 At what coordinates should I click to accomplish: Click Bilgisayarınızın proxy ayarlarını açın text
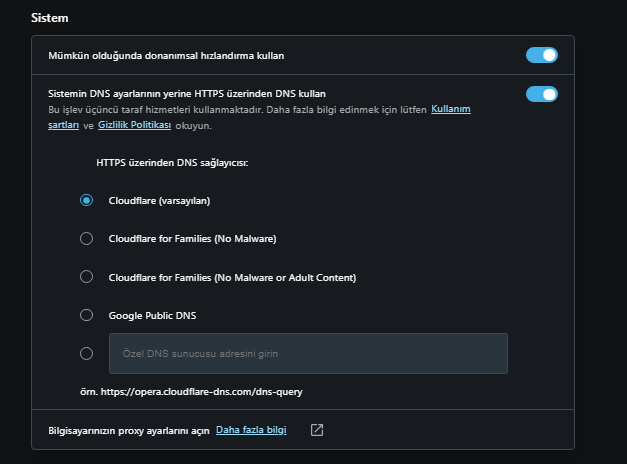pyautogui.click(x=129, y=431)
